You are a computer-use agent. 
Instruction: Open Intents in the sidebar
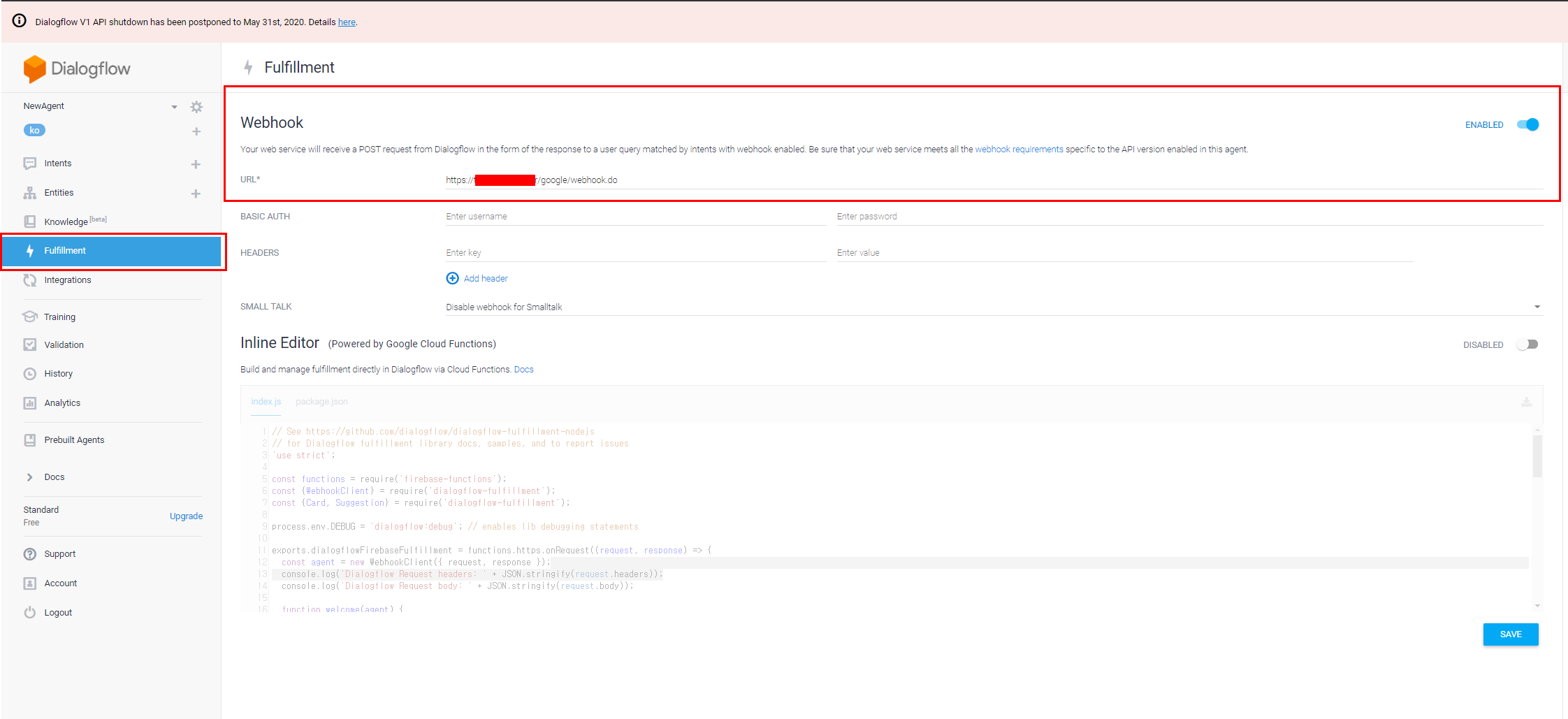coord(58,164)
